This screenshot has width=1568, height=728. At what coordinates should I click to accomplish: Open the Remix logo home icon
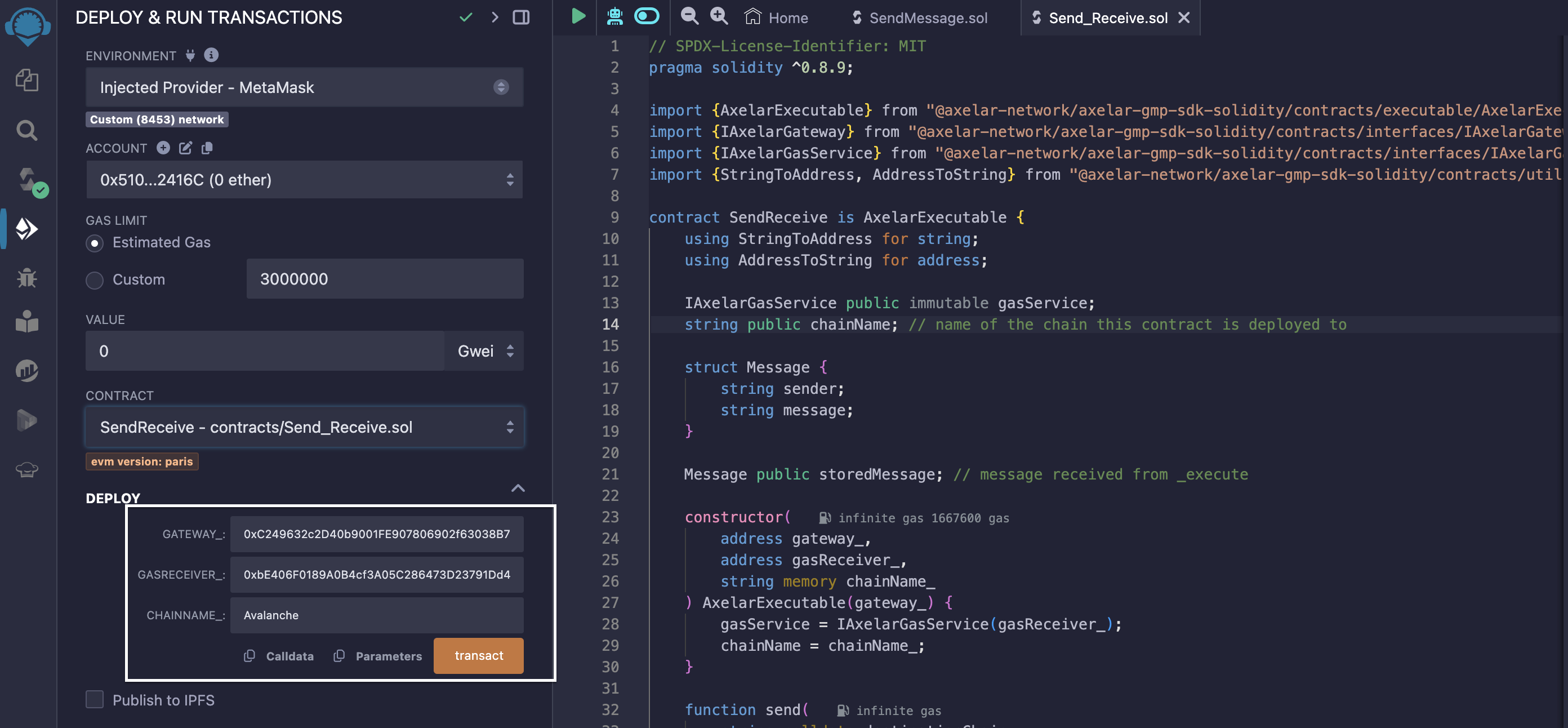point(28,26)
